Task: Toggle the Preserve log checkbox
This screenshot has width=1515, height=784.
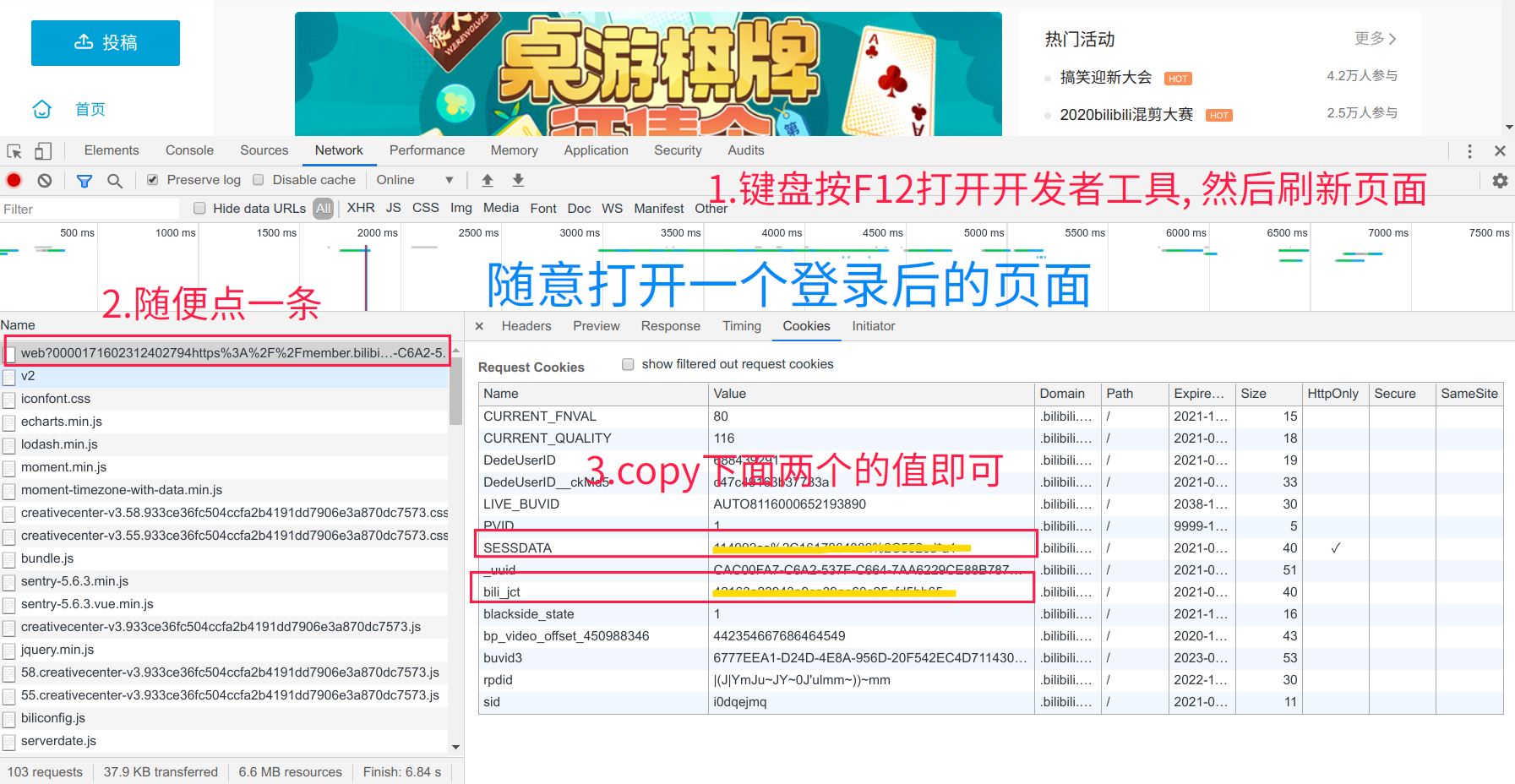Action: [153, 179]
